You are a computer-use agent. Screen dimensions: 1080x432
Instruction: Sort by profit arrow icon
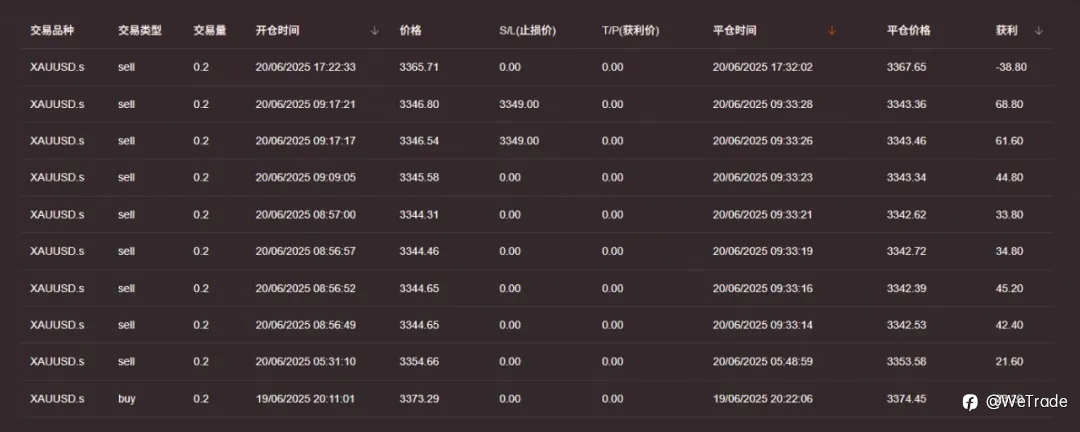coord(1039,30)
